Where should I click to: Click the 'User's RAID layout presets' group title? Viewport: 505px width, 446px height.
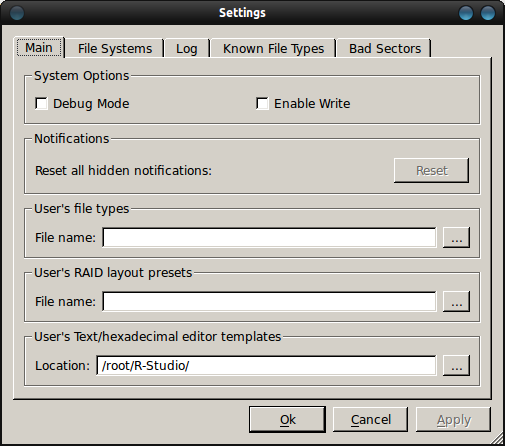click(x=113, y=273)
